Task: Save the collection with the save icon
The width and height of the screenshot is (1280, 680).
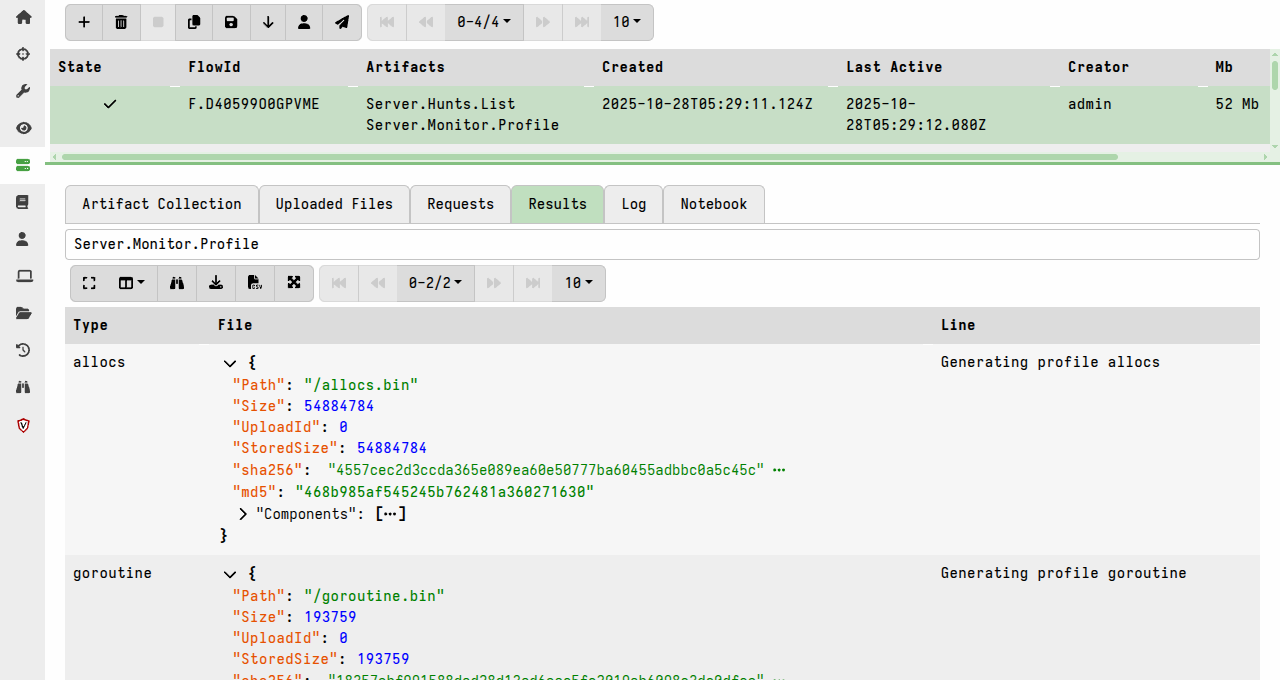Action: pos(230,21)
